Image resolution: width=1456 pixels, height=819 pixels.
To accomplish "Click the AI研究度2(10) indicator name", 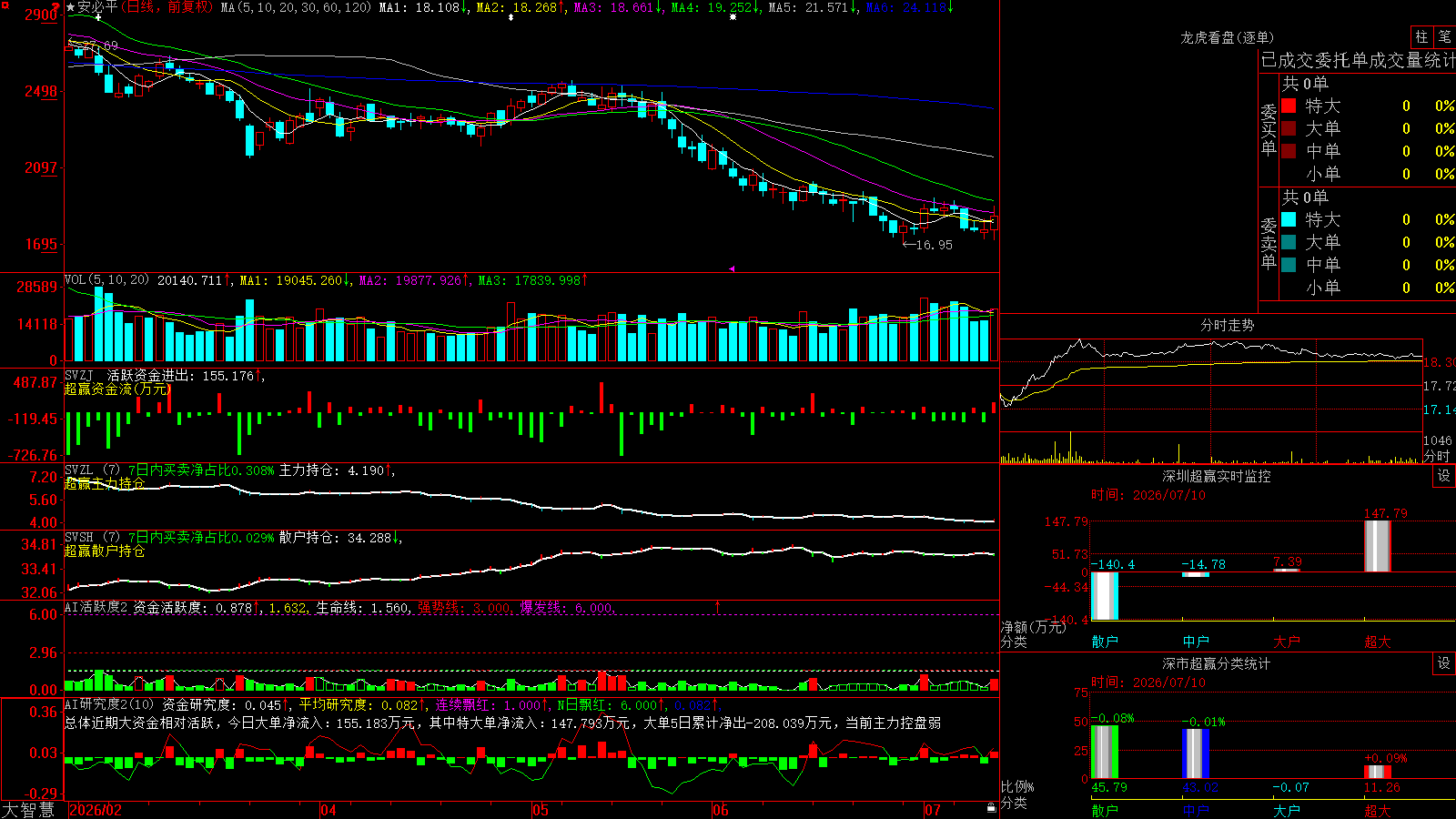I will tap(110, 704).
